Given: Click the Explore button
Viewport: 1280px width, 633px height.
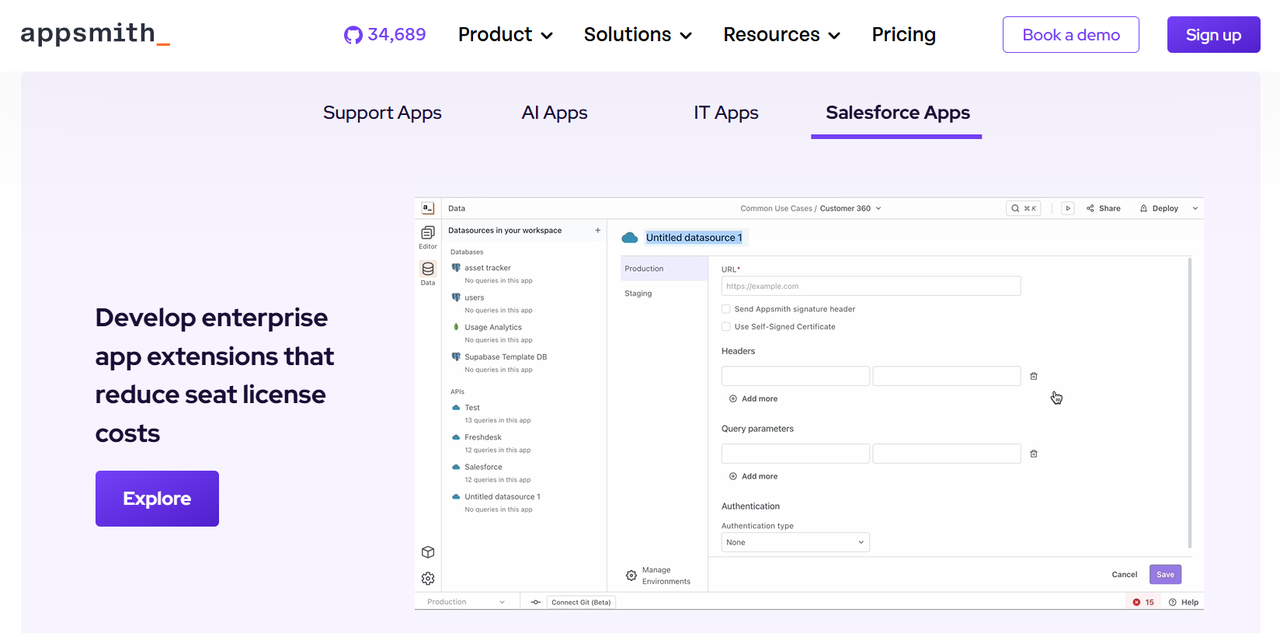Looking at the screenshot, I should (x=157, y=498).
